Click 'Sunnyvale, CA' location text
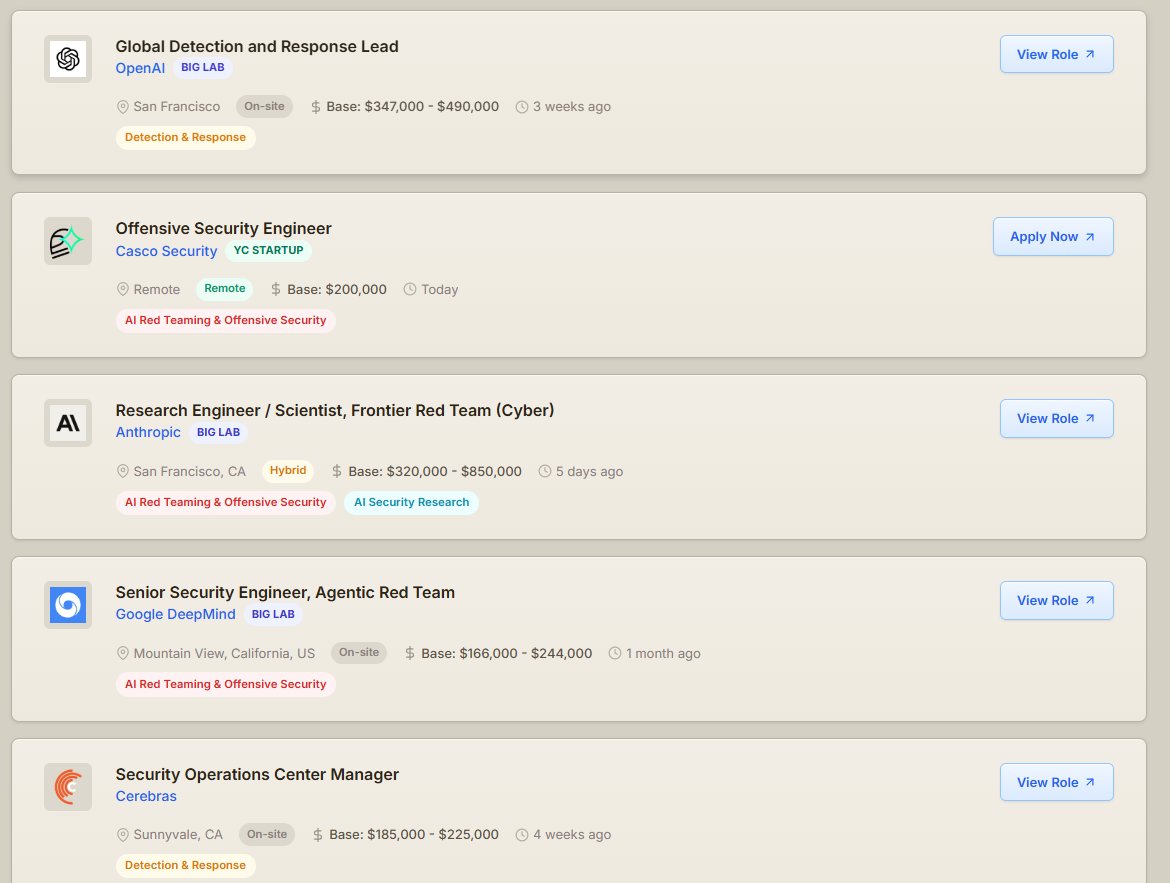1170x883 pixels. point(178,835)
